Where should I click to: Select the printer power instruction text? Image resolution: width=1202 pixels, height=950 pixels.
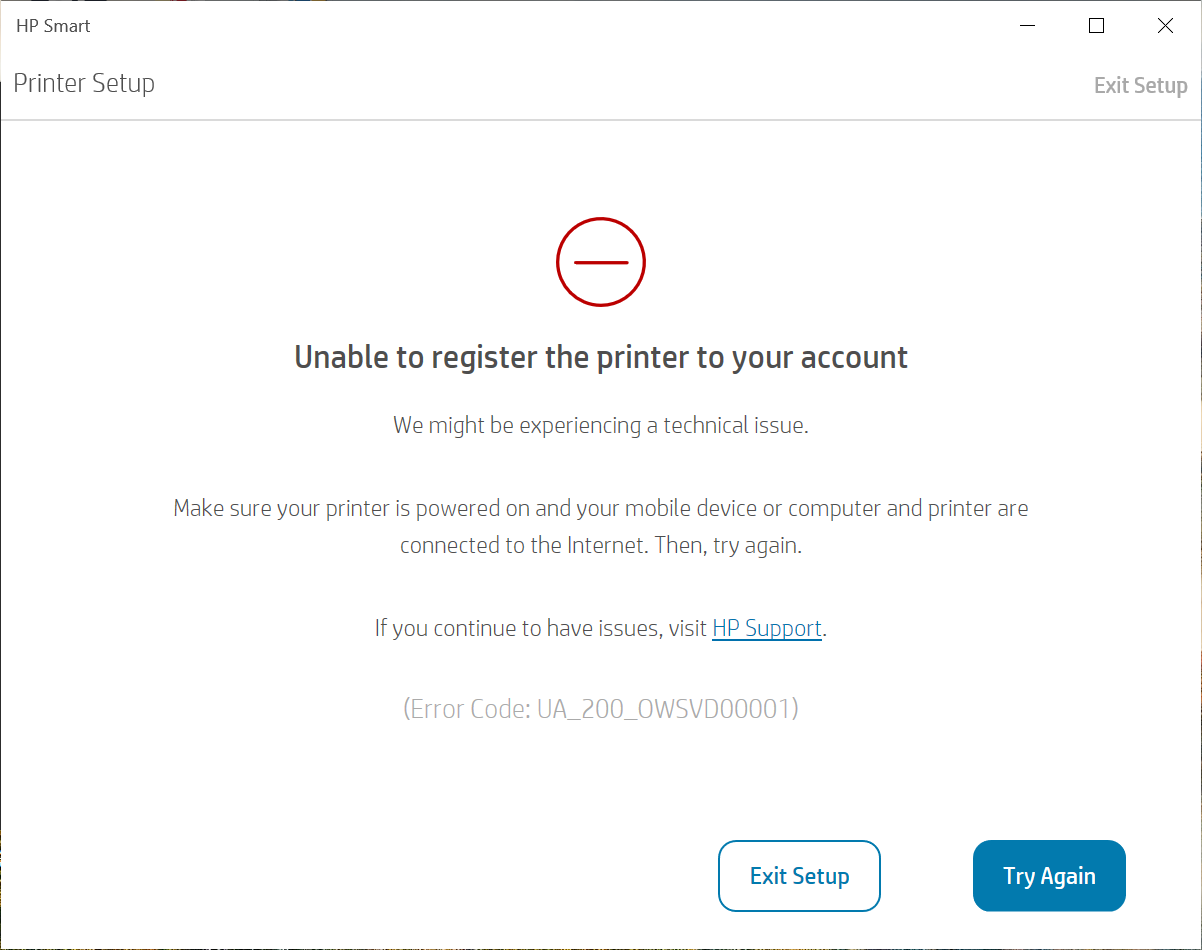(x=600, y=526)
